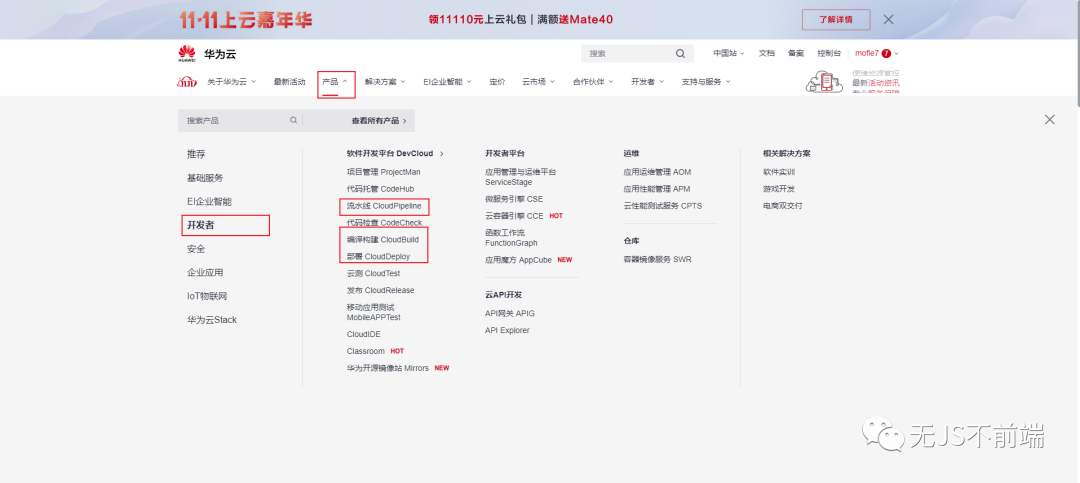Select the 安全 category
The width and height of the screenshot is (1080, 483).
196,249
